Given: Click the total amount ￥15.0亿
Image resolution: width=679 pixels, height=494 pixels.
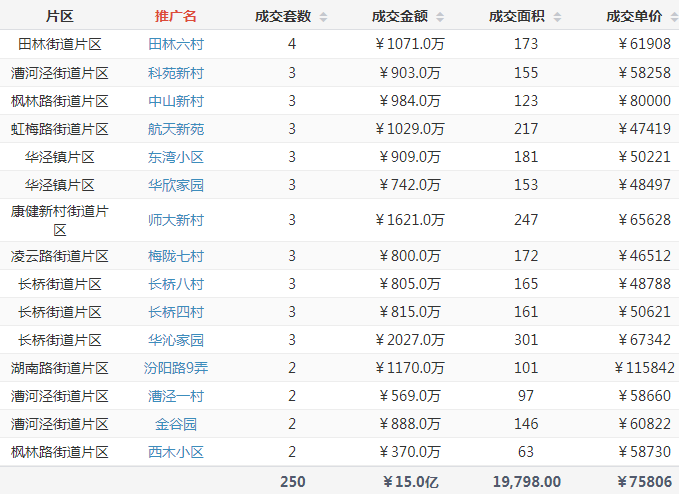Looking at the screenshot, I should [x=411, y=482].
